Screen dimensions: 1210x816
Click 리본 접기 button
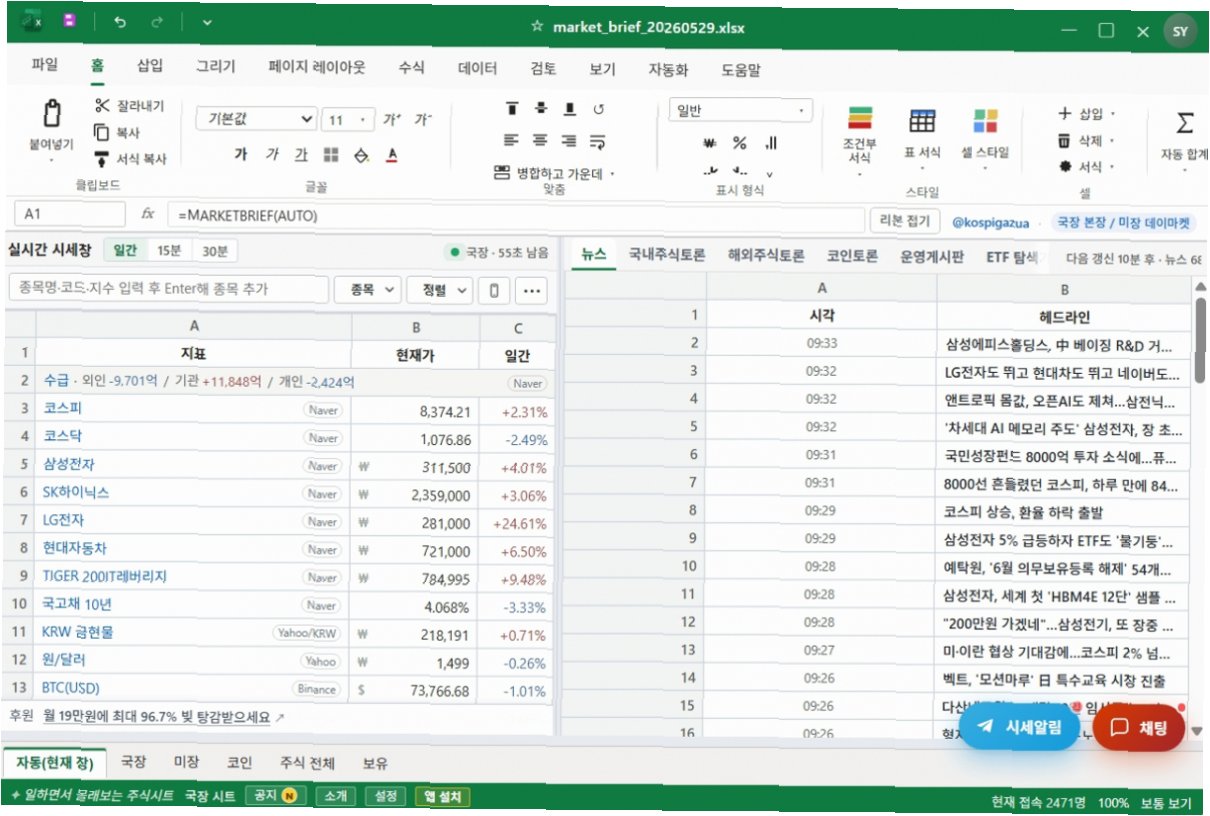(x=905, y=220)
